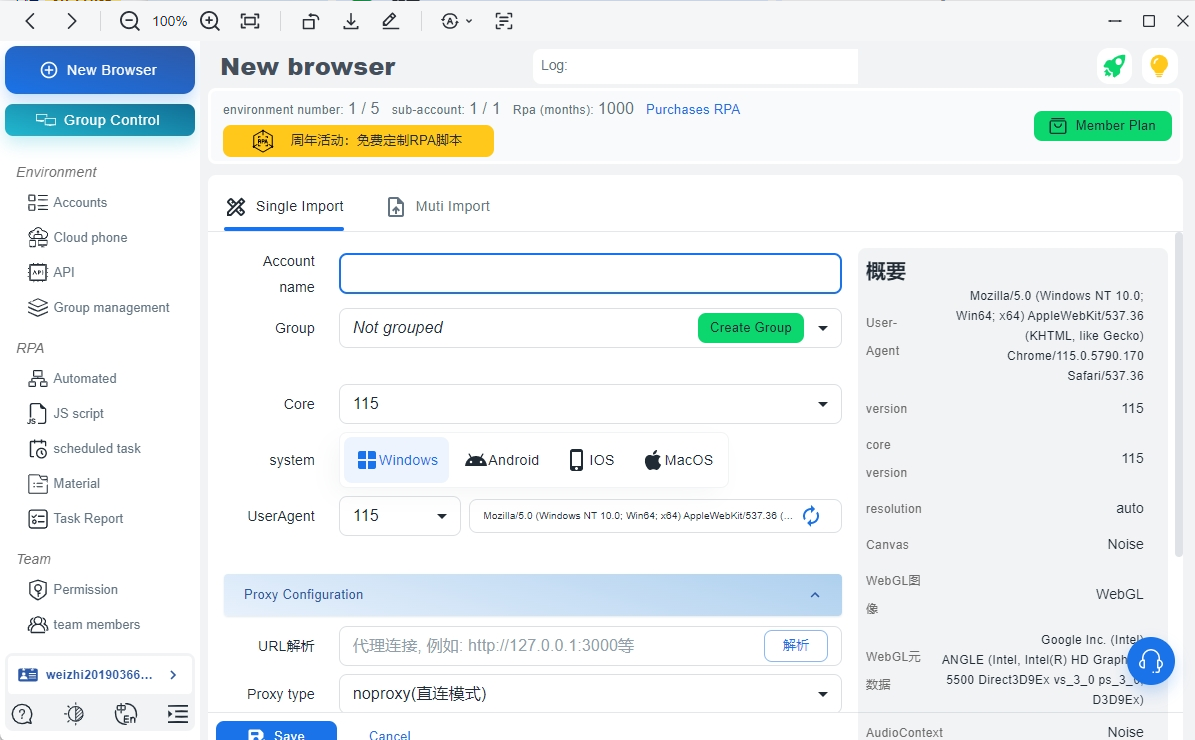Open Task Report under RPA
The height and width of the screenshot is (740, 1195).
click(x=75, y=519)
